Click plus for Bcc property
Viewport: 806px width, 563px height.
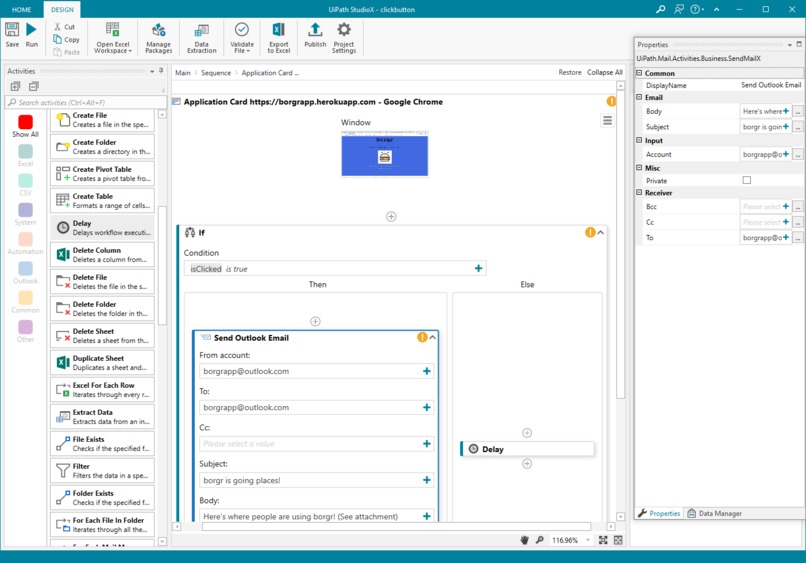785,206
